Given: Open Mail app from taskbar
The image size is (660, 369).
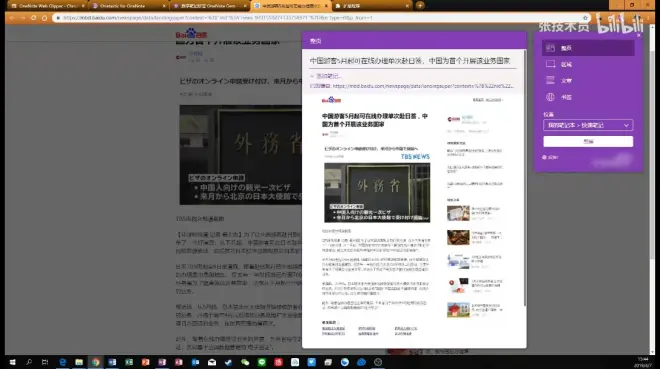Looking at the screenshot, I should (212, 362).
